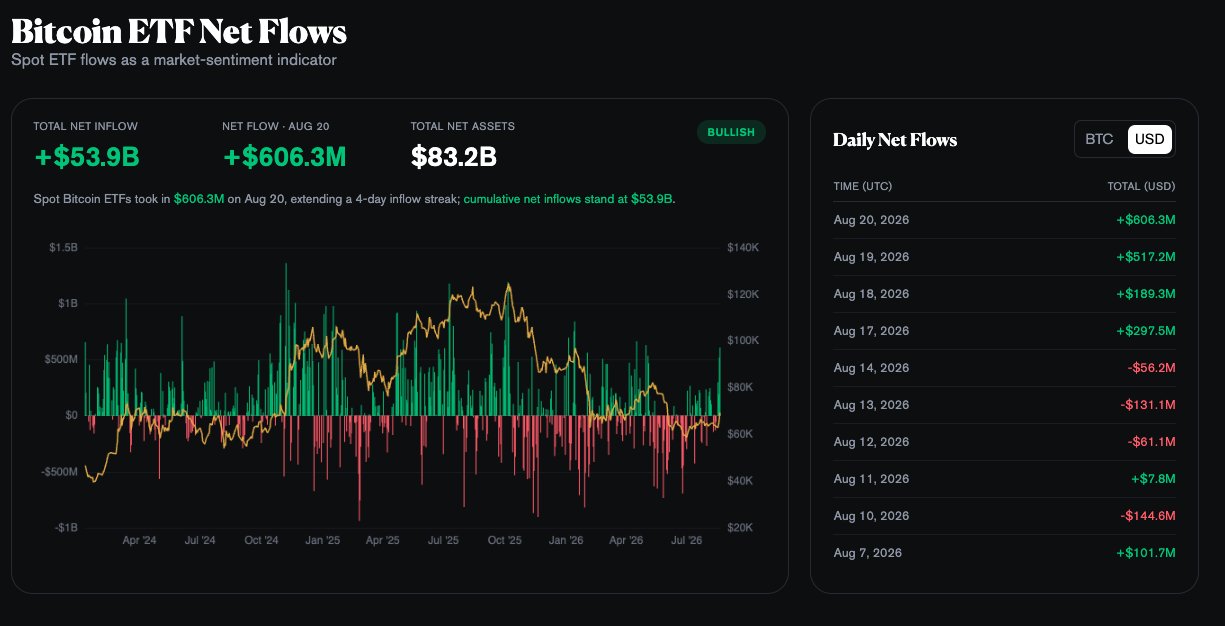Click the -$56.2M flow value
The image size is (1225, 626).
(x=1151, y=368)
